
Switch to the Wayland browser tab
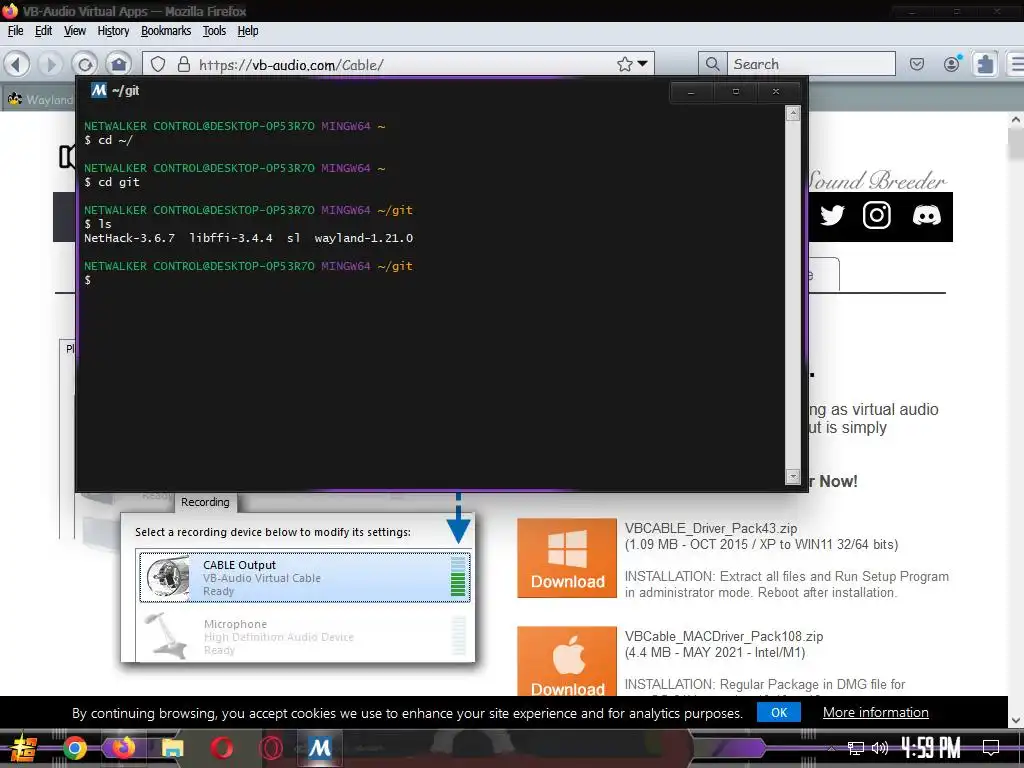39,99
